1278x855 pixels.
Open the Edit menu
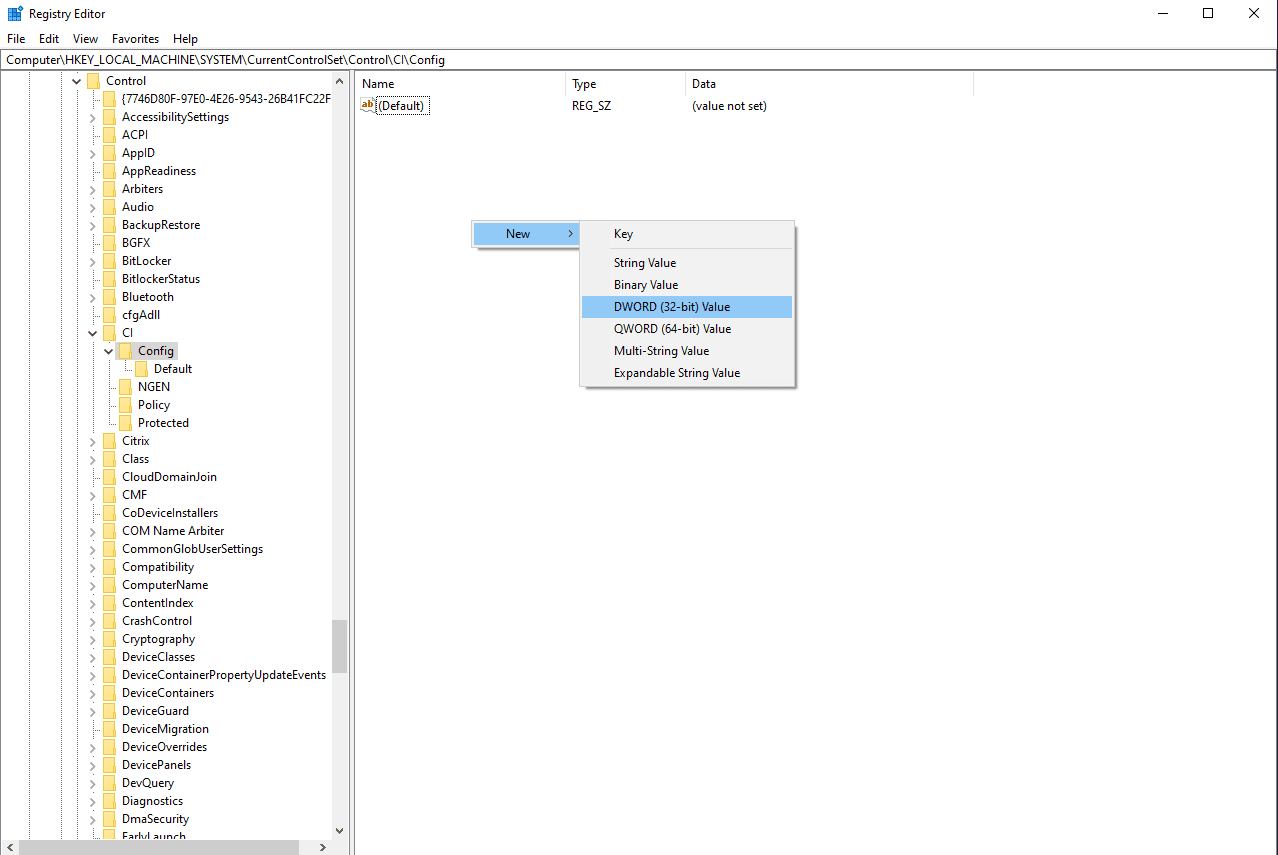coord(49,39)
